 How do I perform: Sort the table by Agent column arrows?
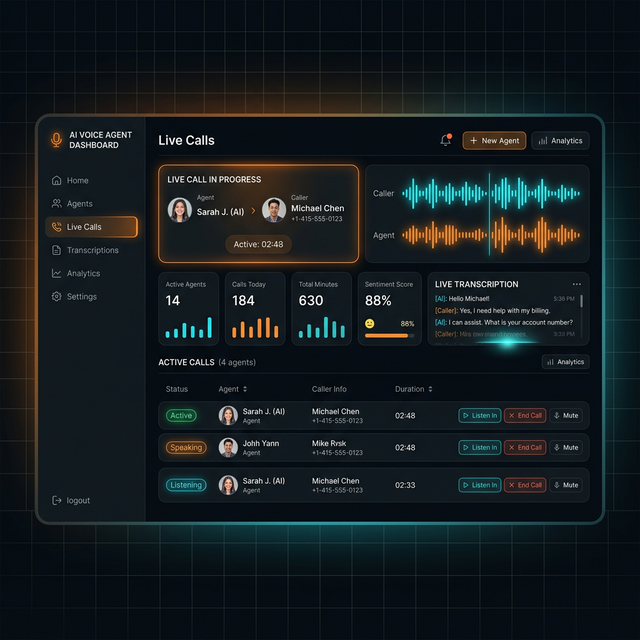click(245, 389)
